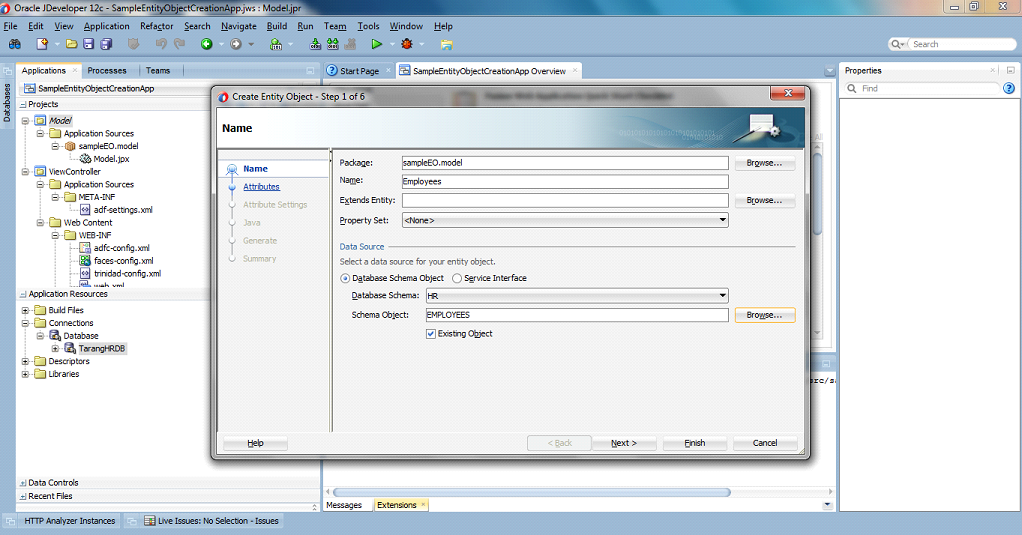Open the Property Set dropdown
The height and width of the screenshot is (535, 1022).
click(x=565, y=220)
